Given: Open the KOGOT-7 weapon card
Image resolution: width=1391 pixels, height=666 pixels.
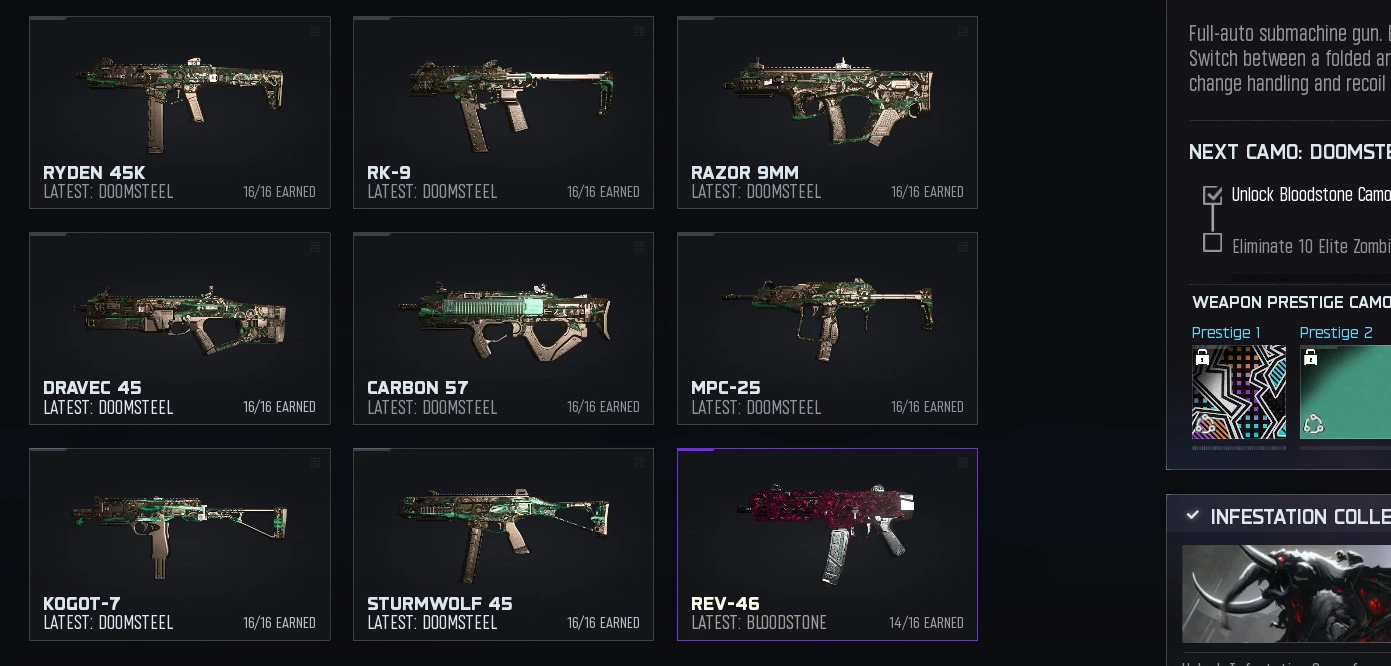Looking at the screenshot, I should (x=180, y=544).
